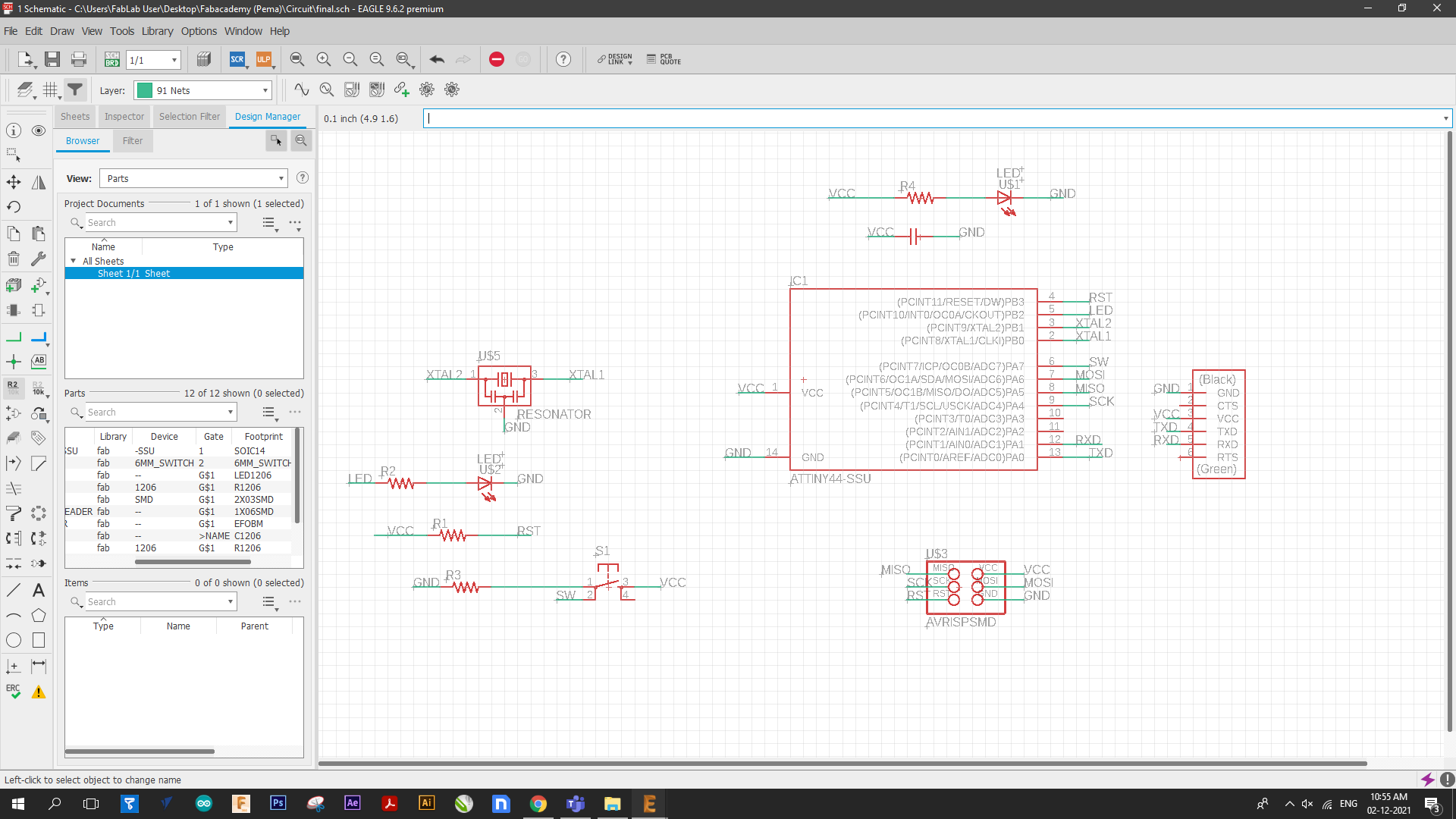Click the zoom-to-fit magnifier icon
The image size is (1456, 819).
tap(297, 59)
